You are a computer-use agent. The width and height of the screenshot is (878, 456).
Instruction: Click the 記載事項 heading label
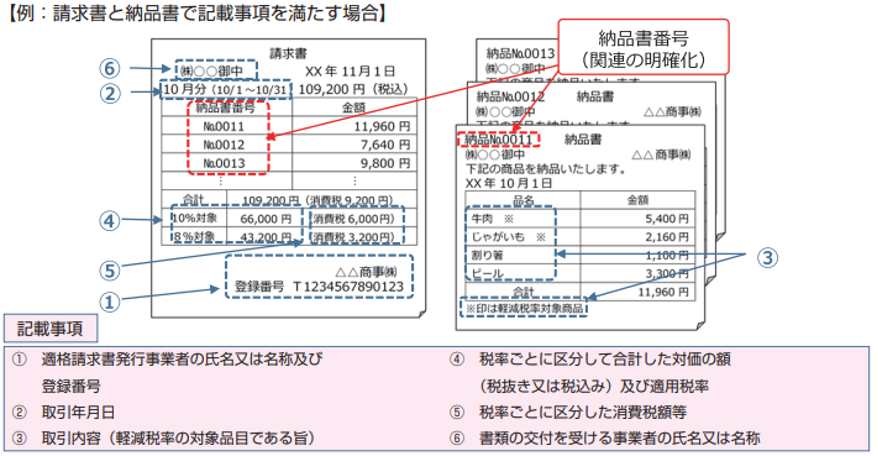[x=47, y=328]
